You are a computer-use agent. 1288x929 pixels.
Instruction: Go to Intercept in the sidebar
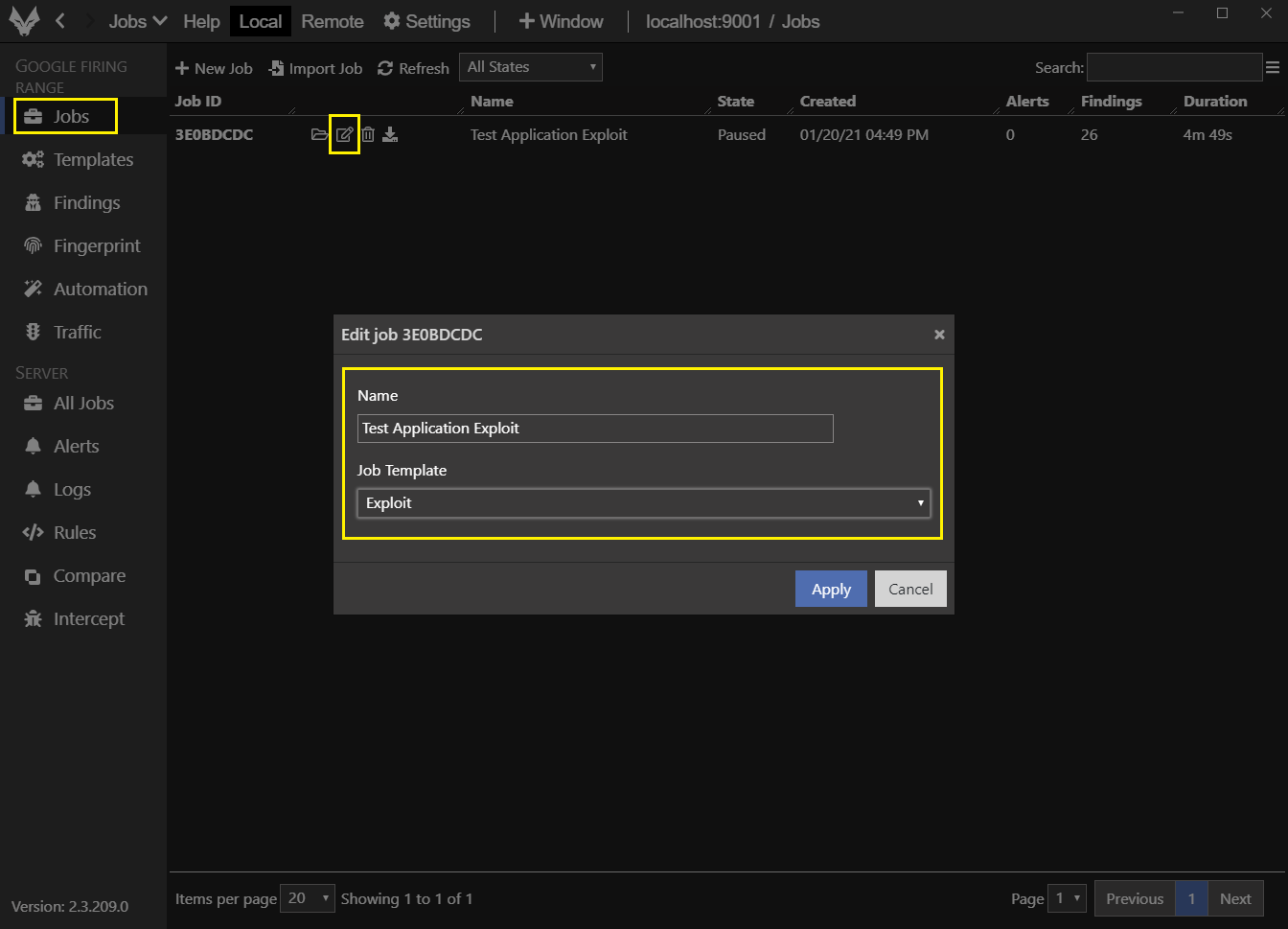click(88, 619)
